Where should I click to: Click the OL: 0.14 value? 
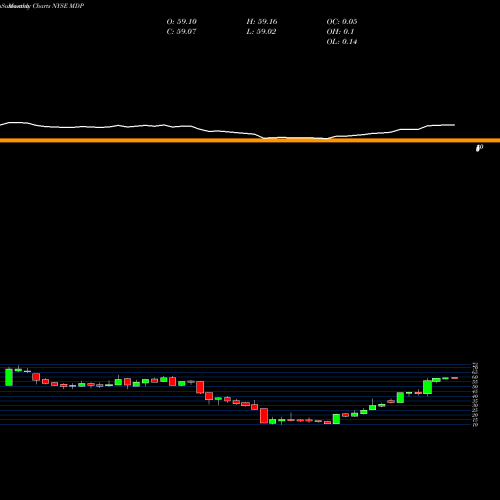coord(342,42)
